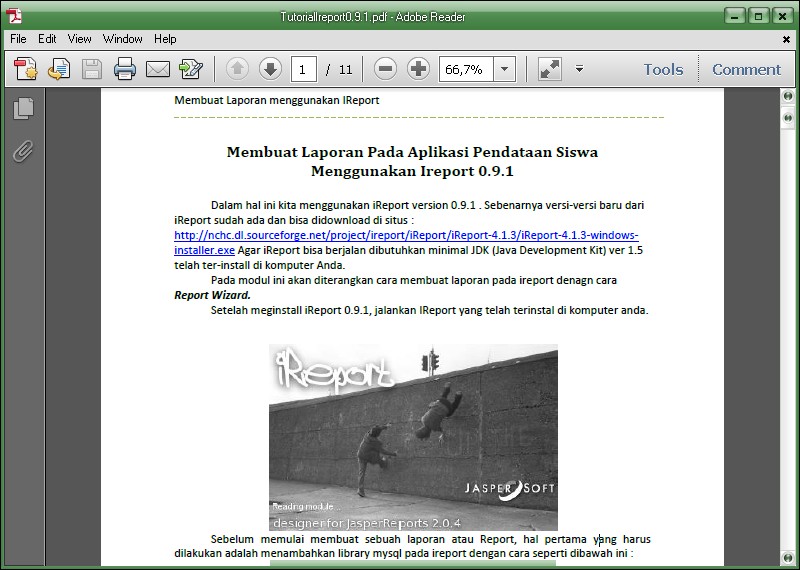Click the iReport splash screen image
The width and height of the screenshot is (800, 570).
(413, 437)
